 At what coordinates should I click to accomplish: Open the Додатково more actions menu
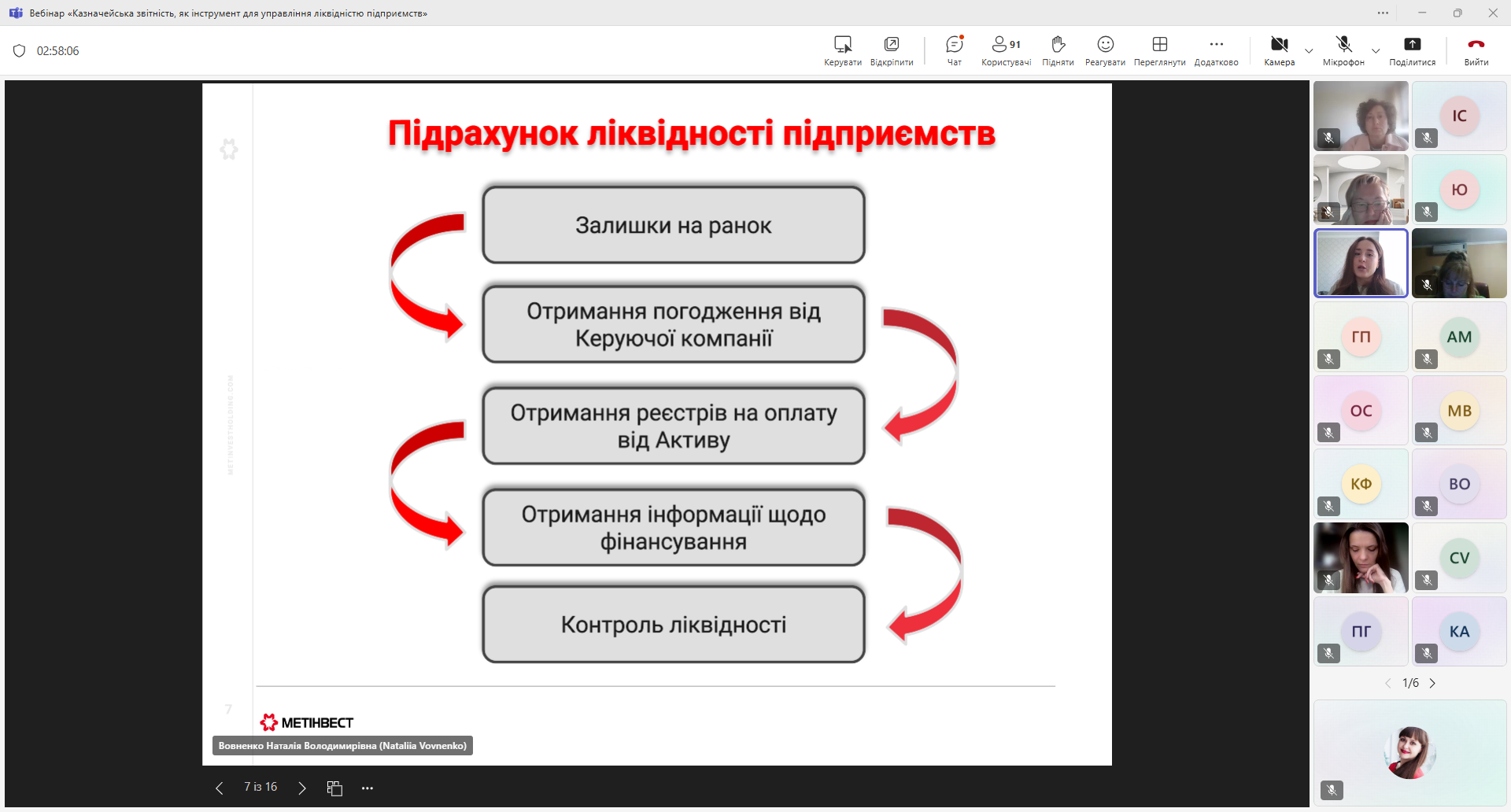point(1216,50)
